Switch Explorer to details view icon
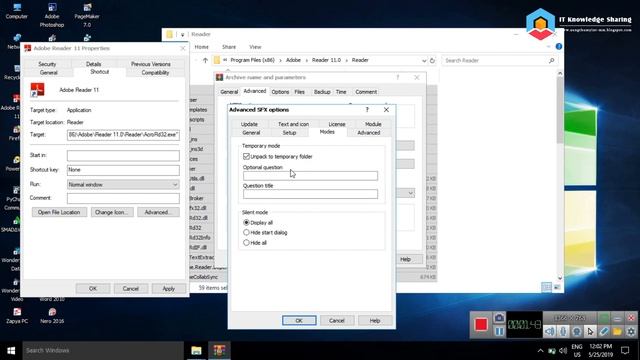 click(546, 287)
